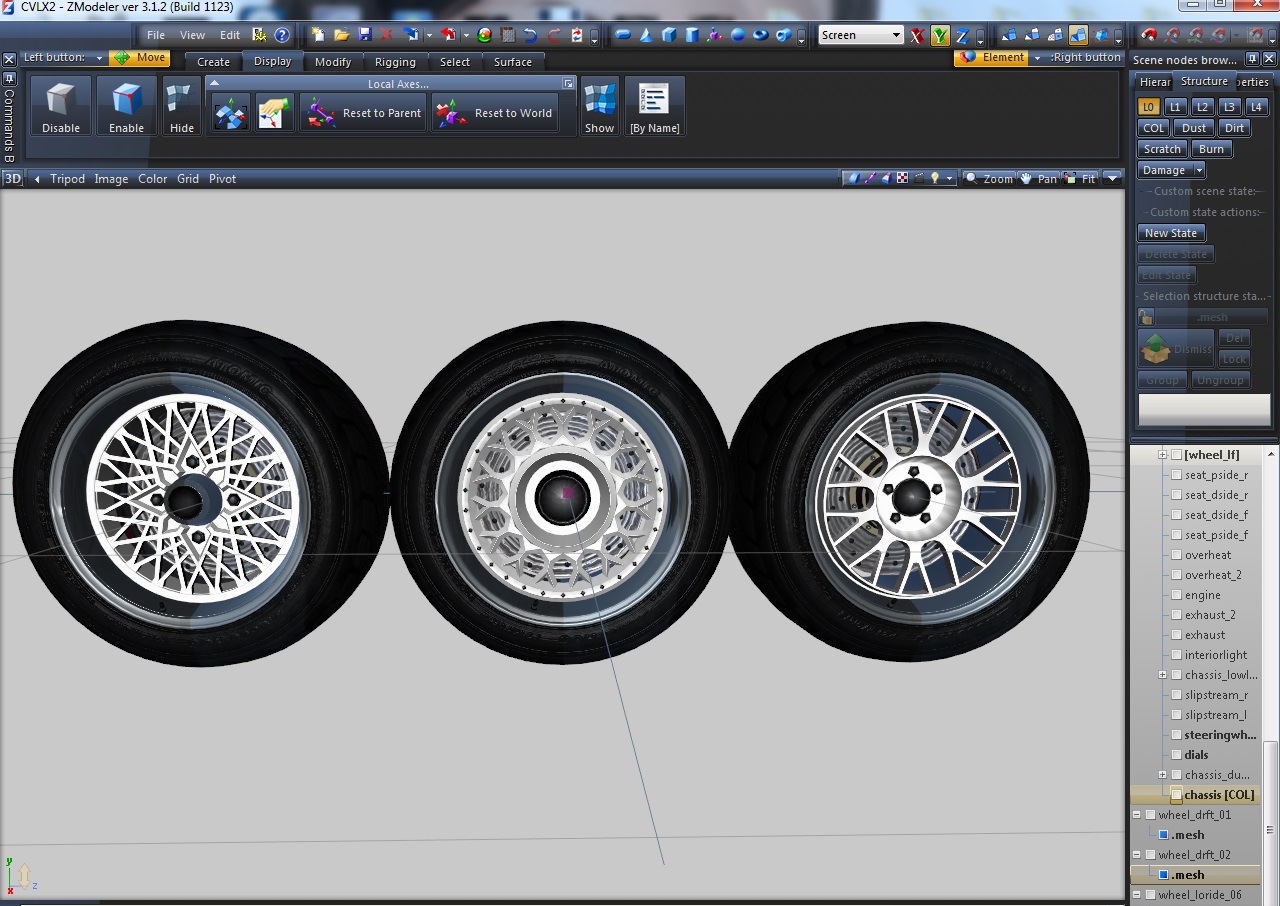Open the Damage dropdown arrow
The width and height of the screenshot is (1280, 906).
click(1199, 171)
